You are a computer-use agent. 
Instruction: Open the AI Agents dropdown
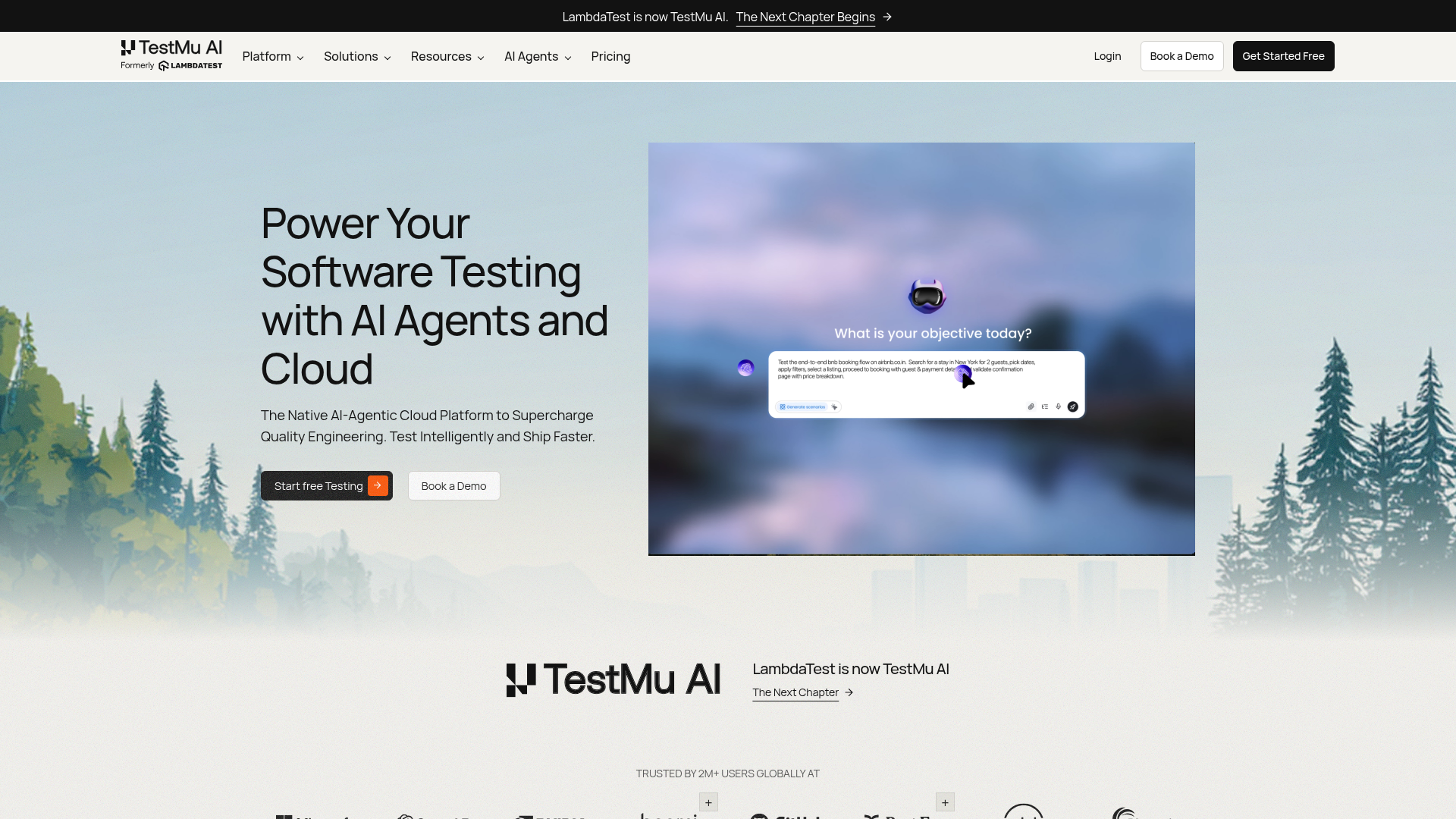[538, 57]
